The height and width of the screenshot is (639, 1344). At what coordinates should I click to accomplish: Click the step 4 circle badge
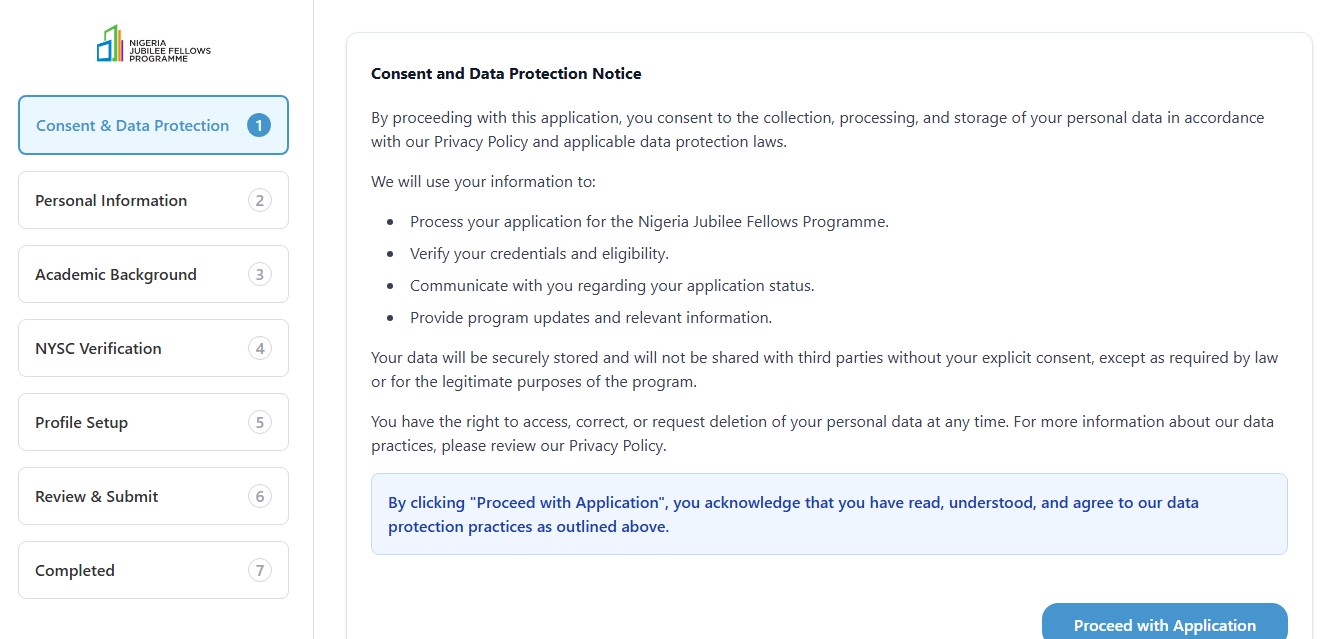point(260,348)
